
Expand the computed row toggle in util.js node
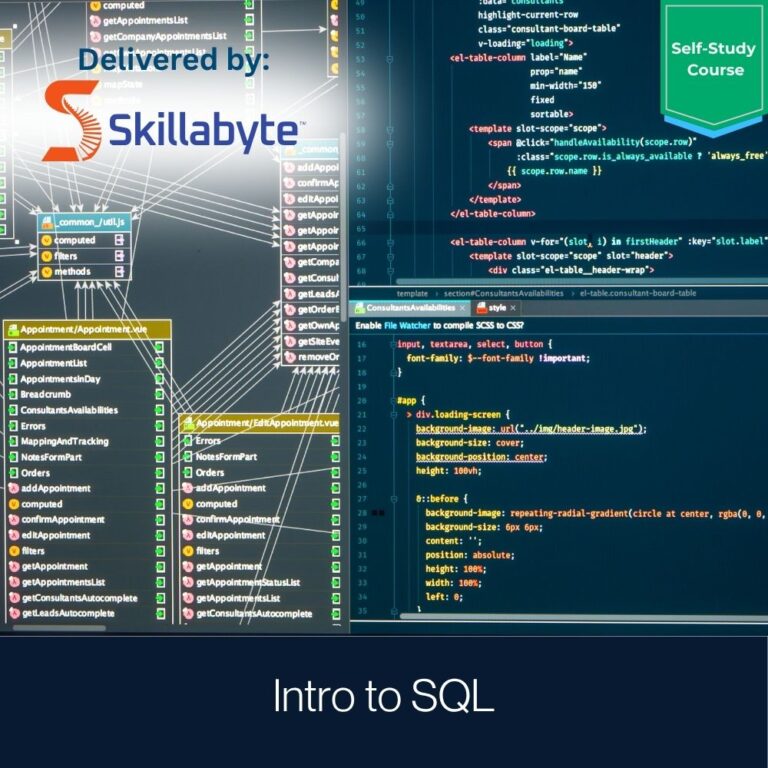coord(119,240)
